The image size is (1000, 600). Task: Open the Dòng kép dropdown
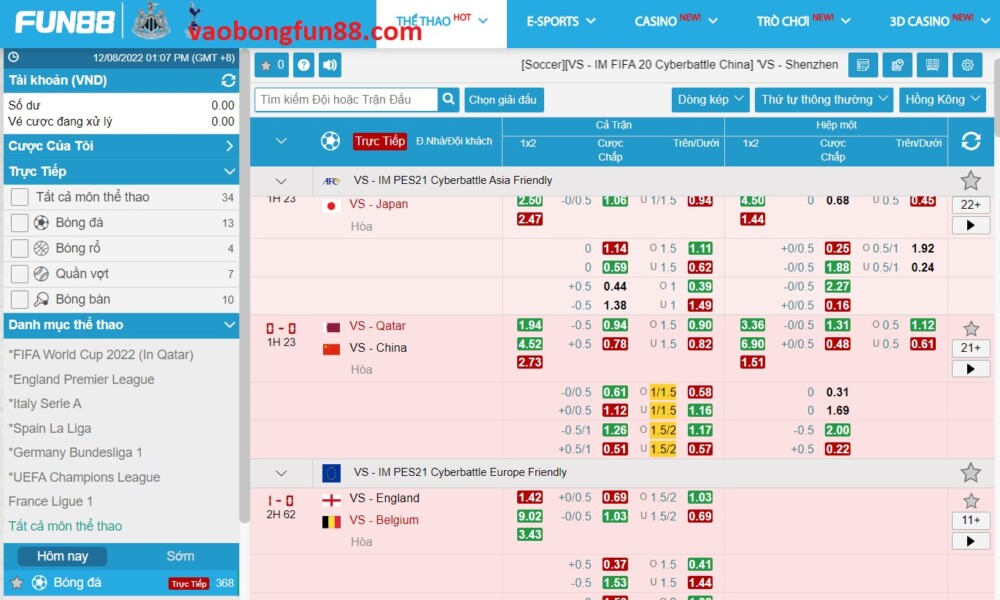tap(710, 100)
